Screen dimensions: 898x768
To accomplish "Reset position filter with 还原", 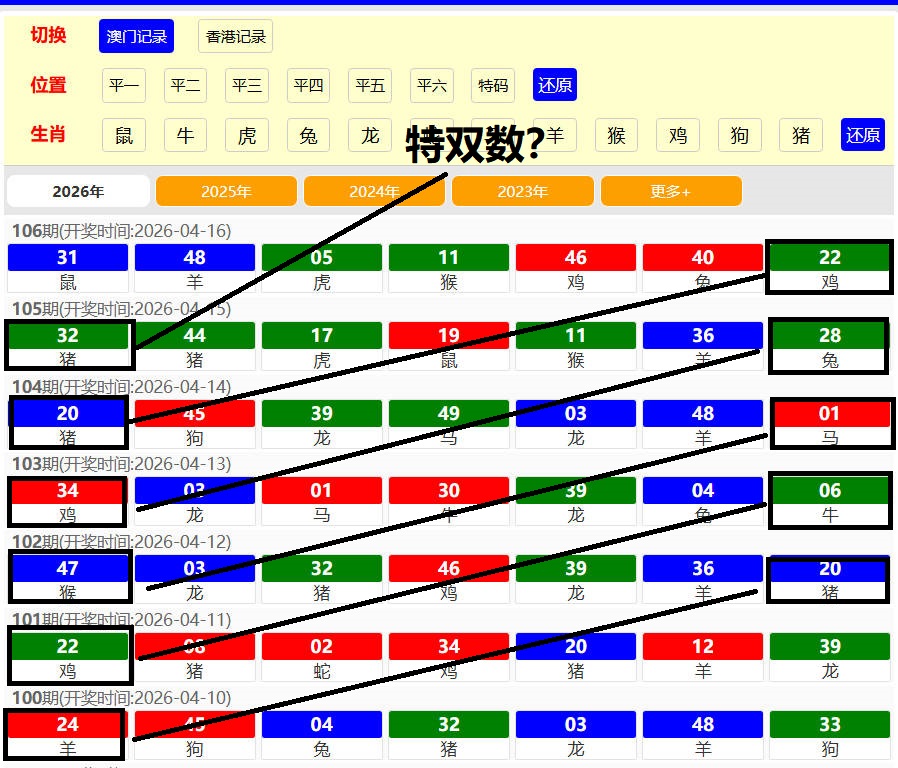I will tap(555, 85).
